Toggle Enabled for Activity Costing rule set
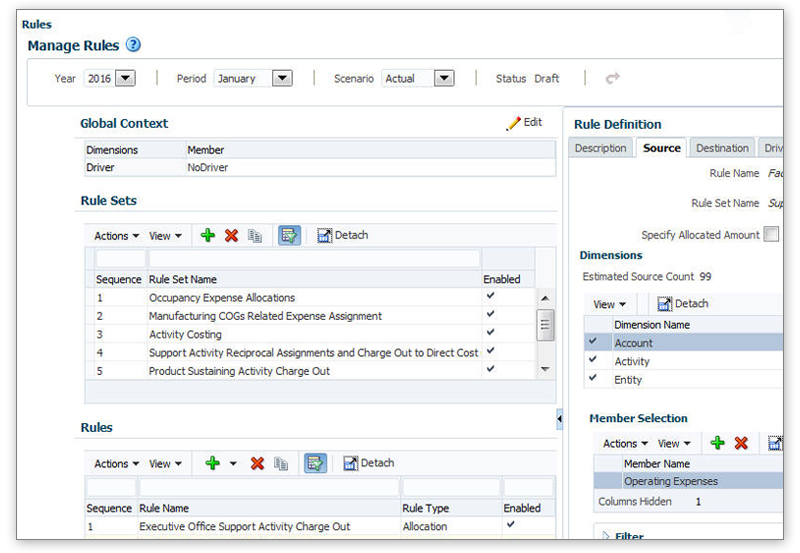The width and height of the screenshot is (800, 553). (x=490, y=334)
